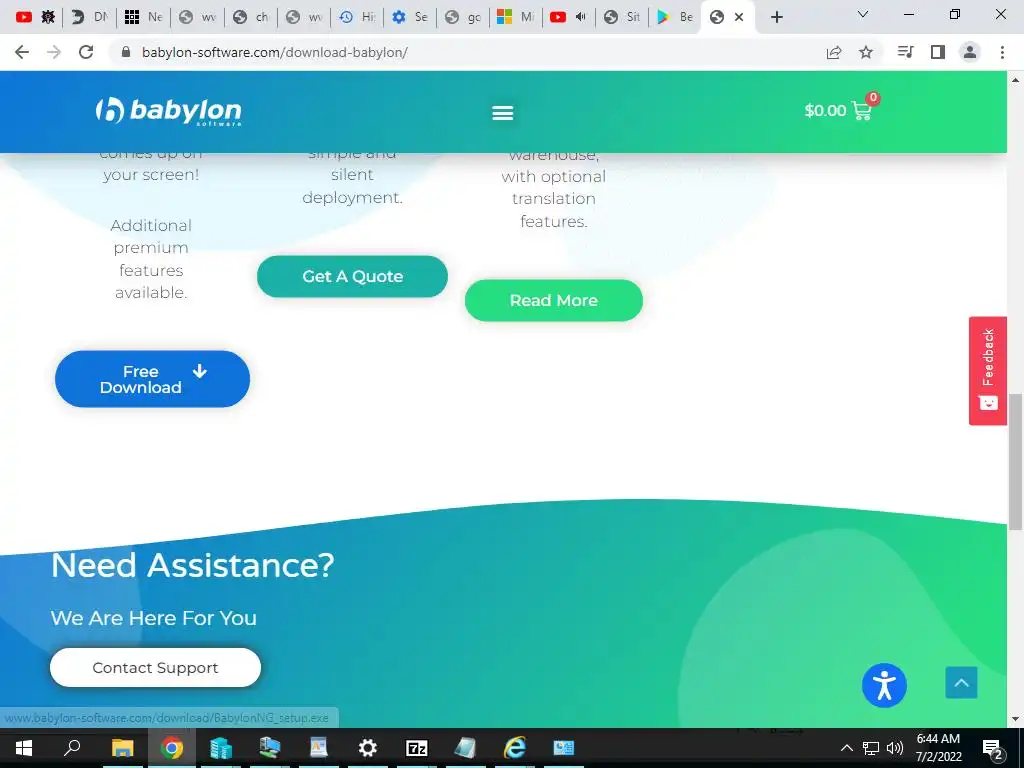Switch to the Ne tab
This screenshot has width=1024, height=768.
point(143,17)
